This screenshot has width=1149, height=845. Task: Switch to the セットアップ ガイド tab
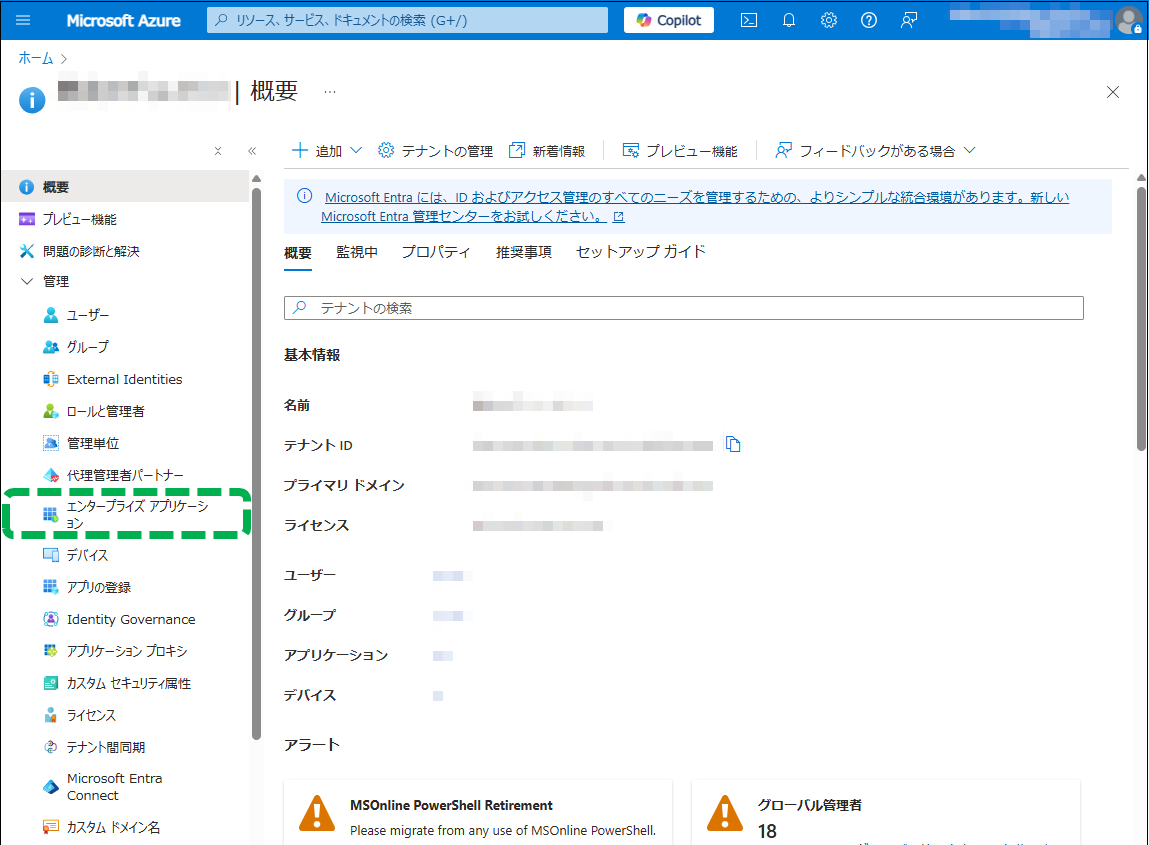[x=640, y=252]
